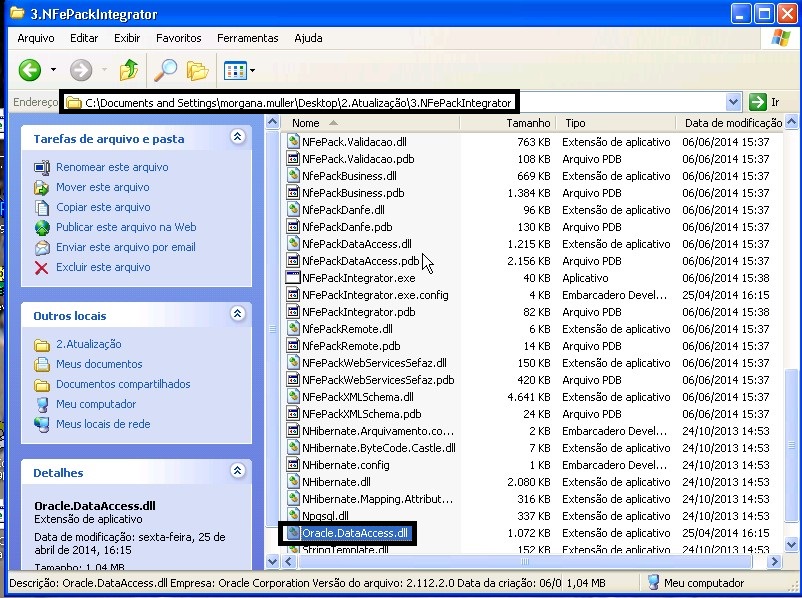Collapse the Tarefas de arquivo e pasta panel
The width and height of the screenshot is (802, 598).
click(237, 137)
